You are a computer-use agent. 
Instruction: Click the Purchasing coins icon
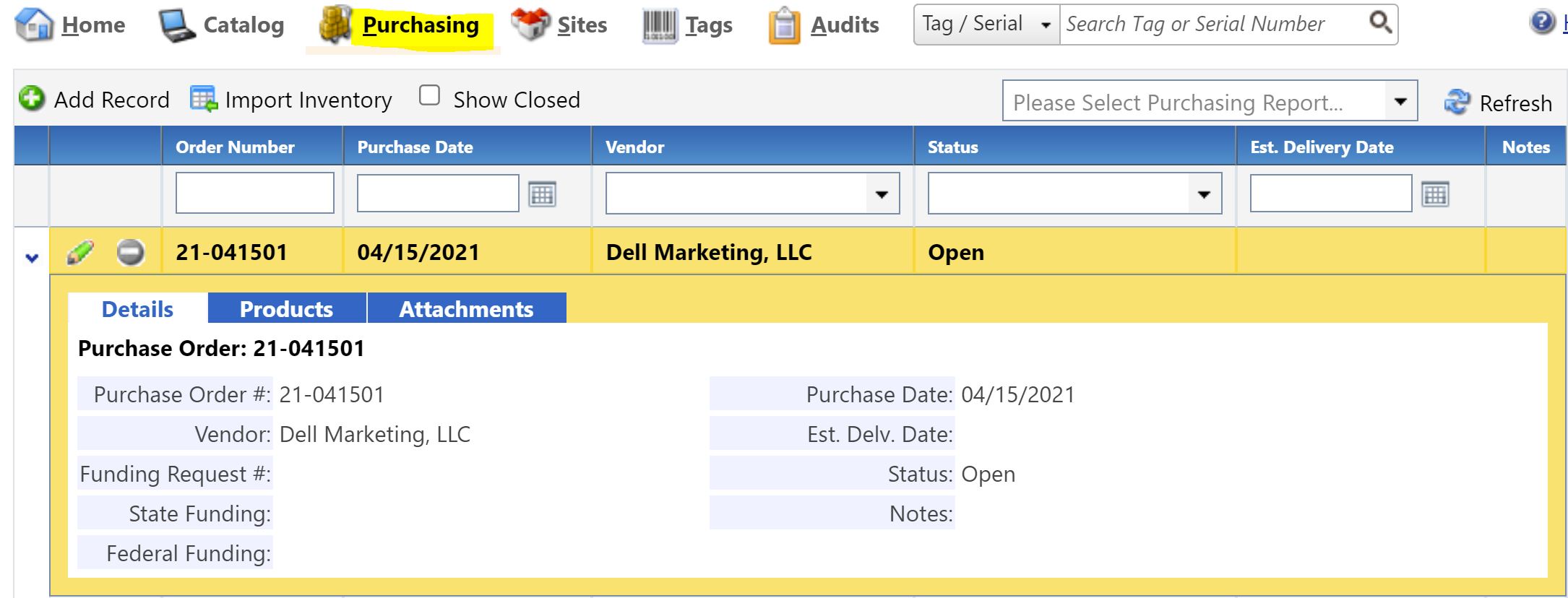[335, 25]
